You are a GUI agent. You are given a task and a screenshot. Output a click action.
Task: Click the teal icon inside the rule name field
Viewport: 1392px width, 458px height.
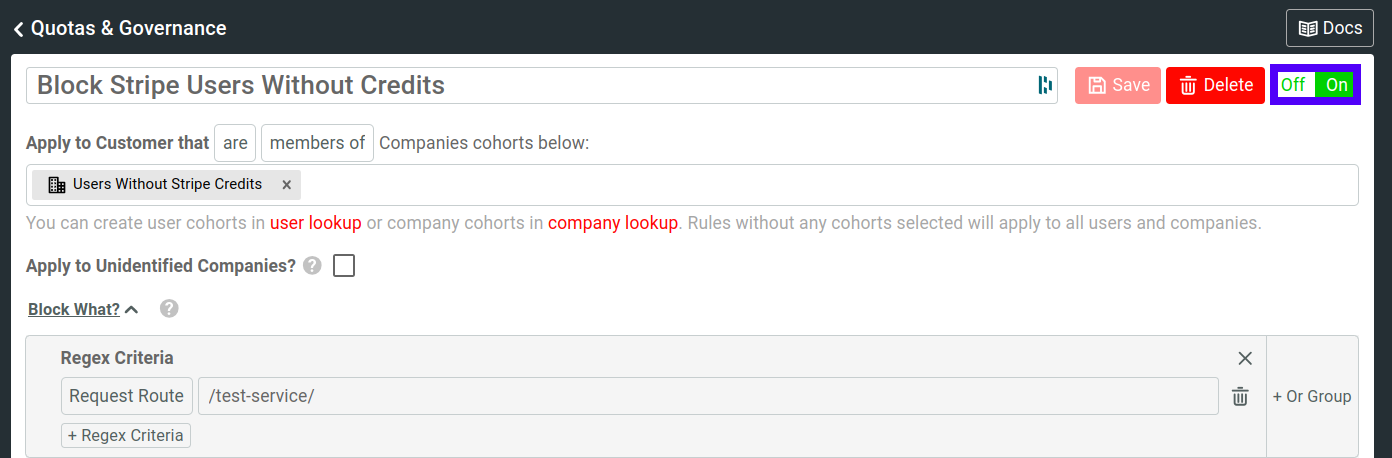(1044, 85)
